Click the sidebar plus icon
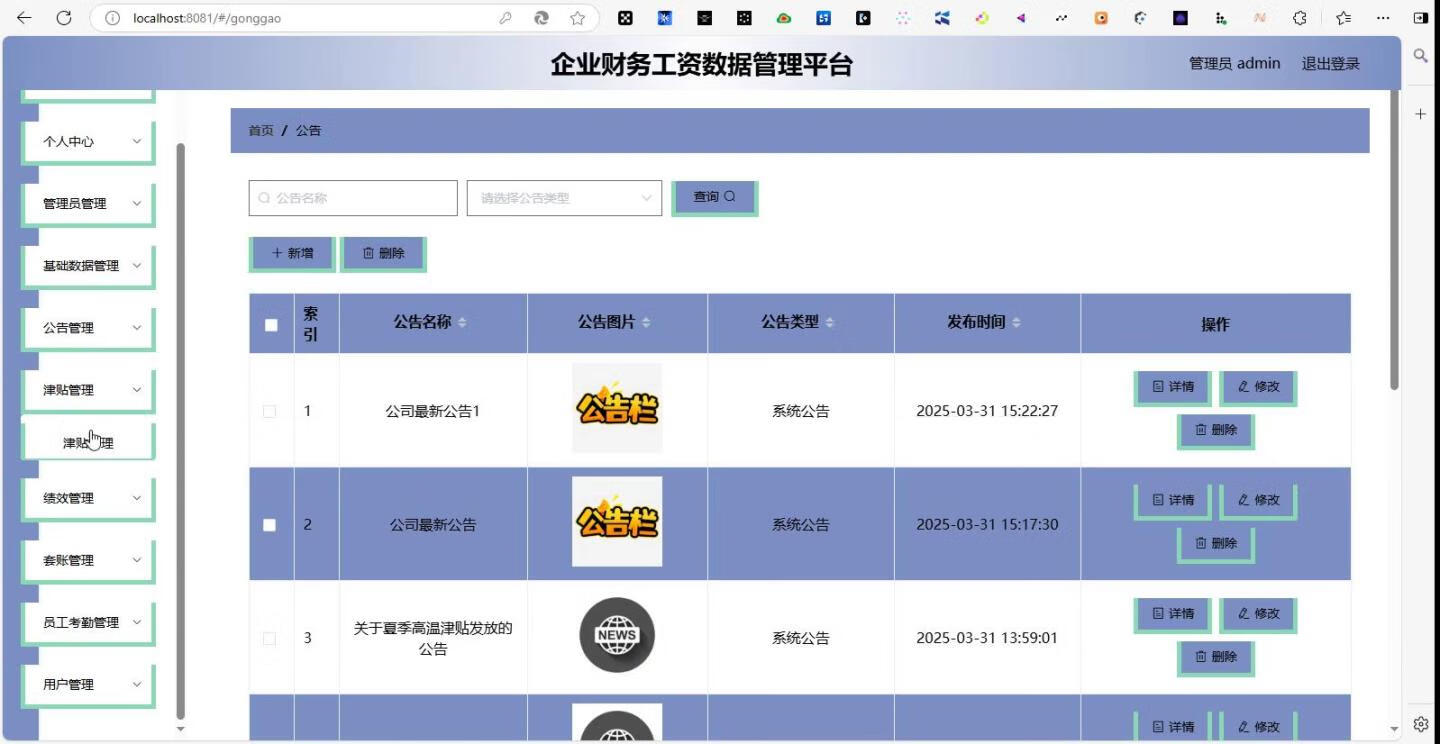This screenshot has height=744, width=1440. 1420,114
